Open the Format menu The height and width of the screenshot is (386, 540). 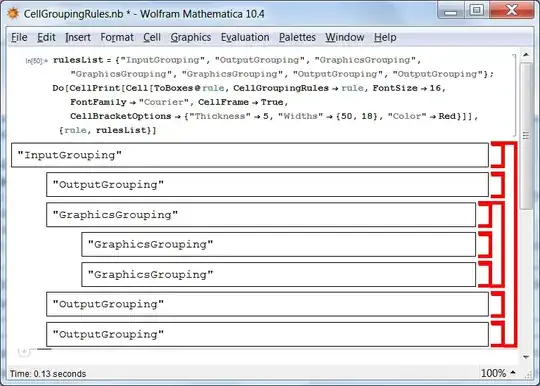[117, 37]
